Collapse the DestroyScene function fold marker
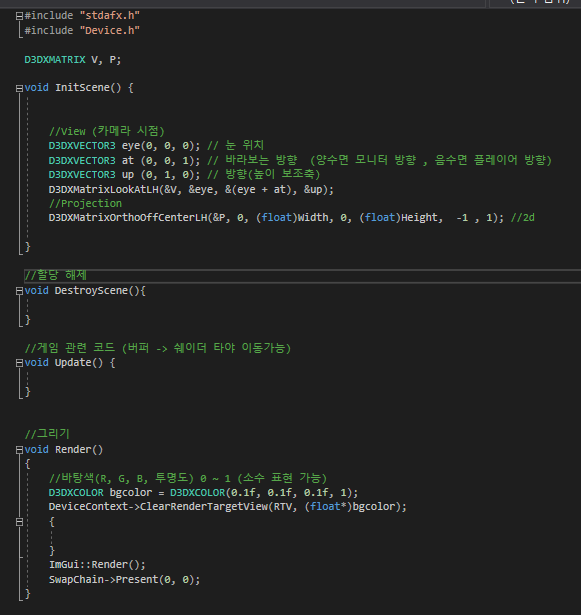The width and height of the screenshot is (581, 615). tap(19, 291)
